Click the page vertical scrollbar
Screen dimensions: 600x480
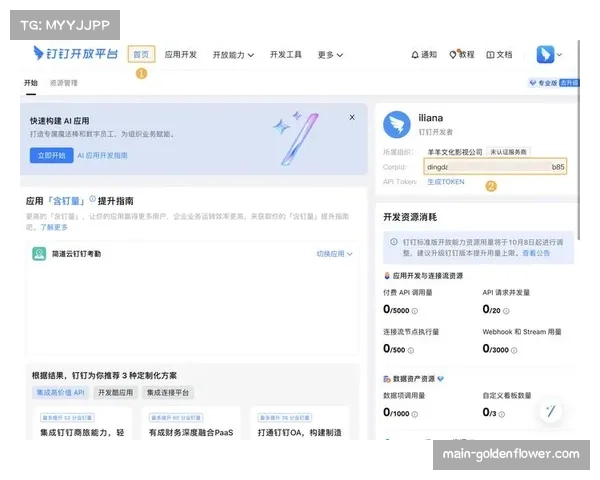(x=579, y=140)
